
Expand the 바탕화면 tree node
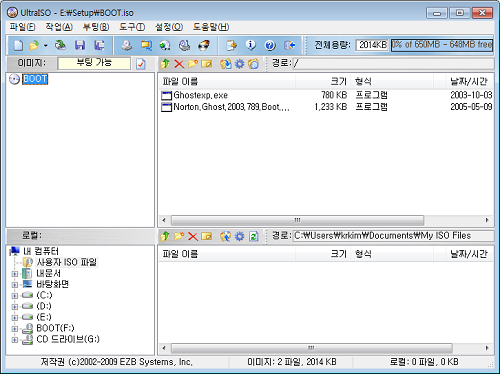(15, 285)
